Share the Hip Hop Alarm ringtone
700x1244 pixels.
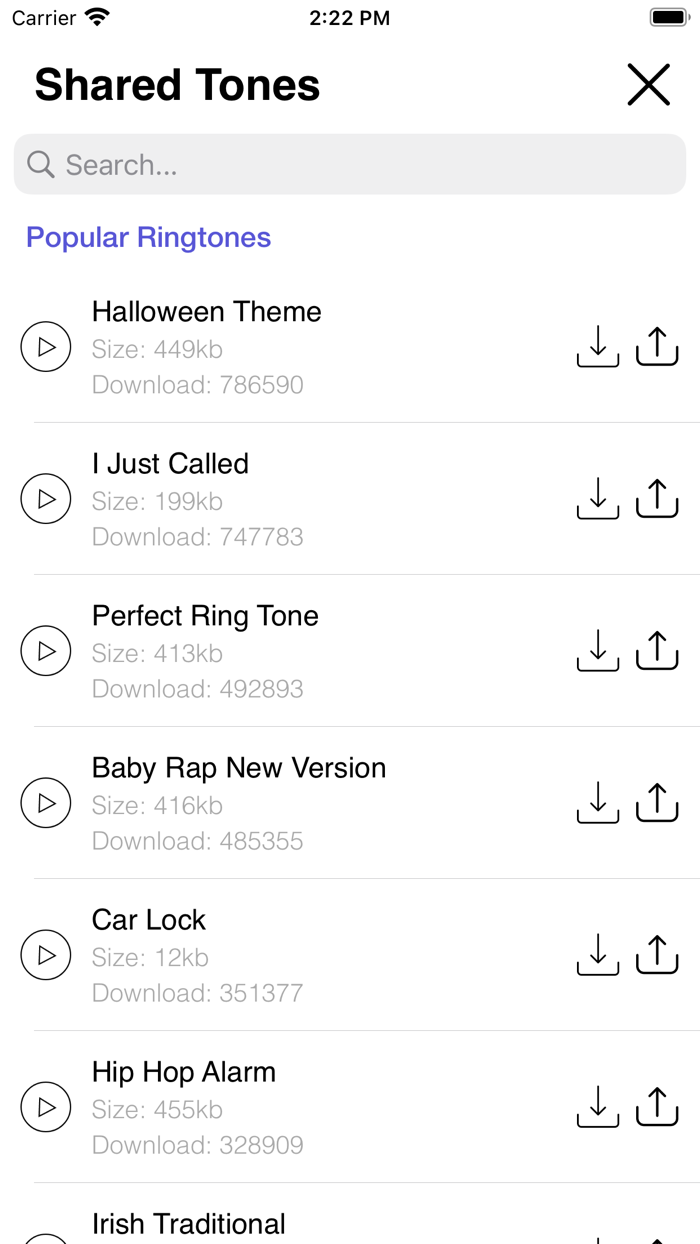[656, 1106]
